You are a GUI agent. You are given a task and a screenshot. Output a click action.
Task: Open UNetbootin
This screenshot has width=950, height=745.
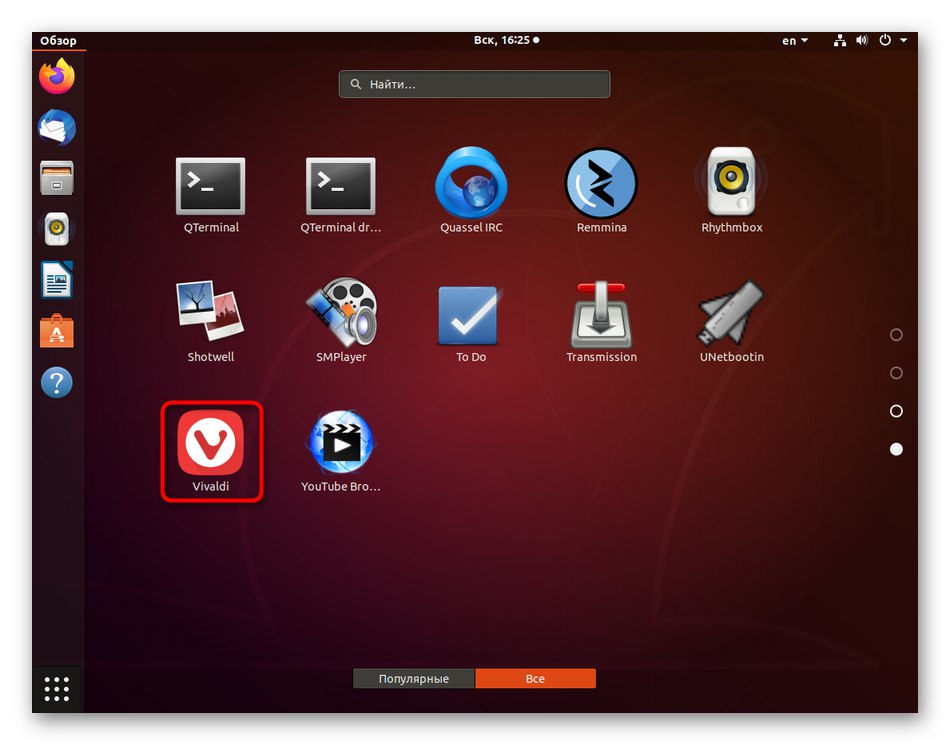click(731, 321)
